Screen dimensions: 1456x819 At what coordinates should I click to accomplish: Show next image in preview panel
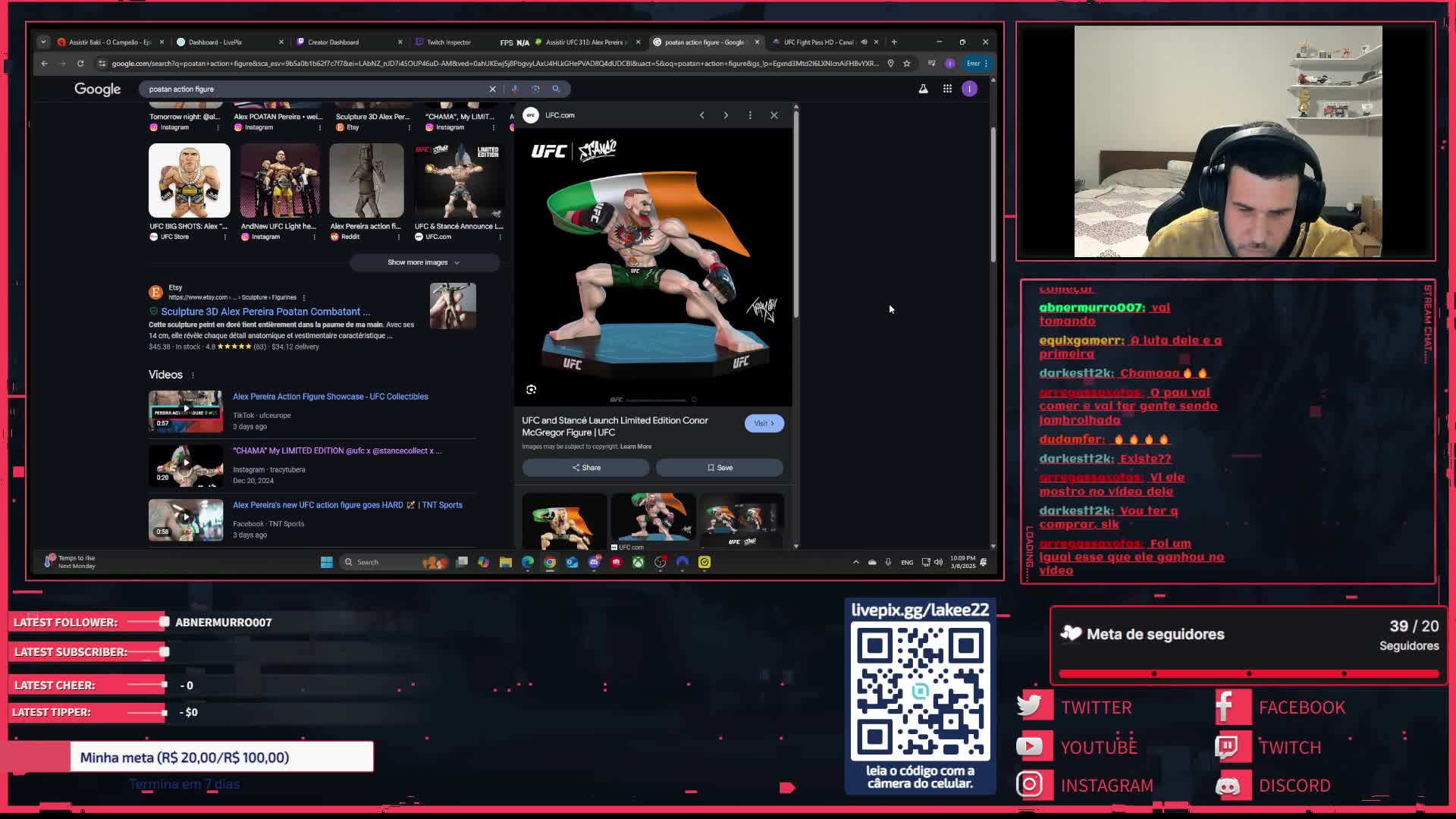(726, 115)
